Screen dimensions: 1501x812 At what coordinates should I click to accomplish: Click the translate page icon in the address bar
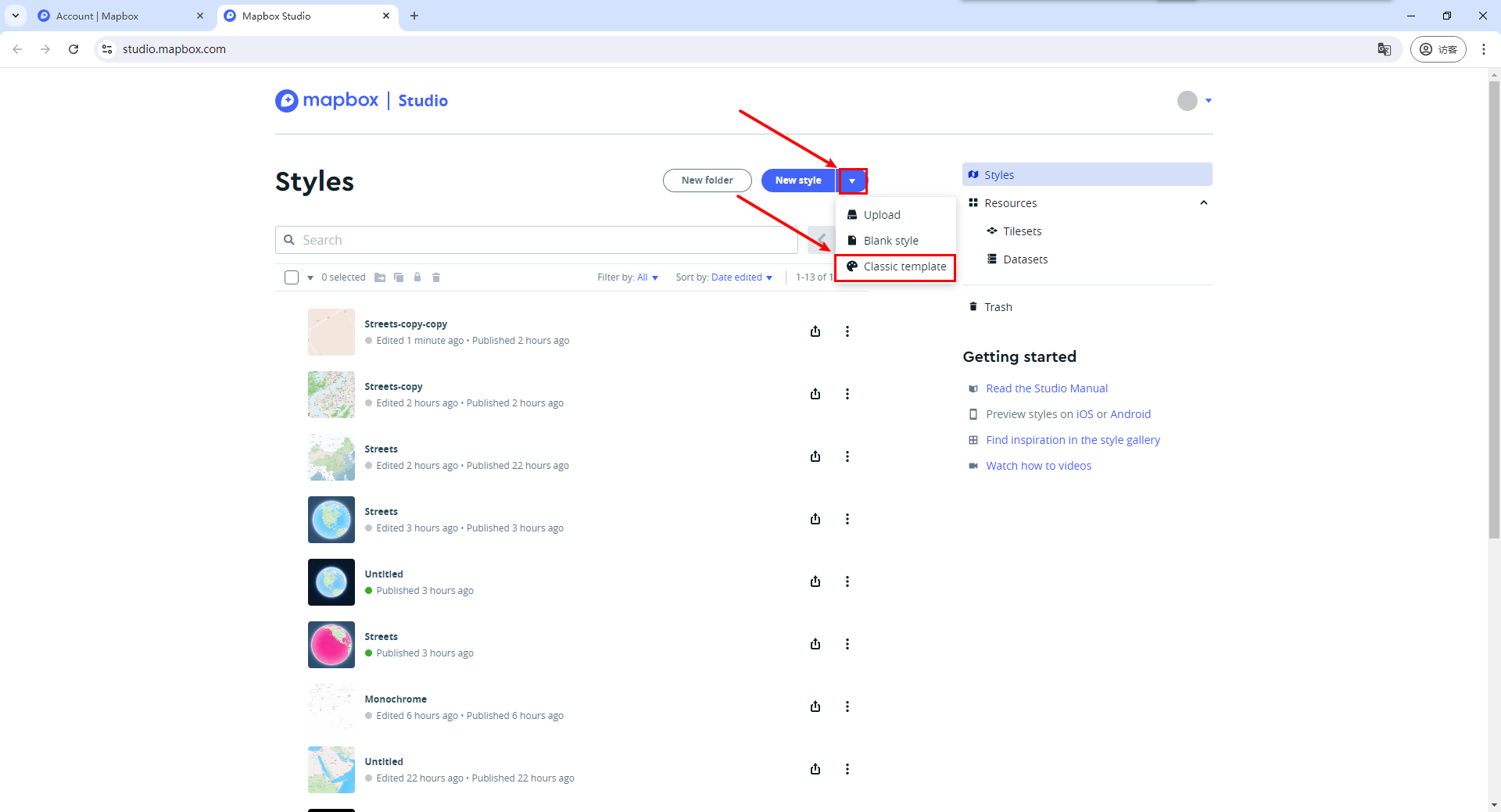(x=1385, y=49)
